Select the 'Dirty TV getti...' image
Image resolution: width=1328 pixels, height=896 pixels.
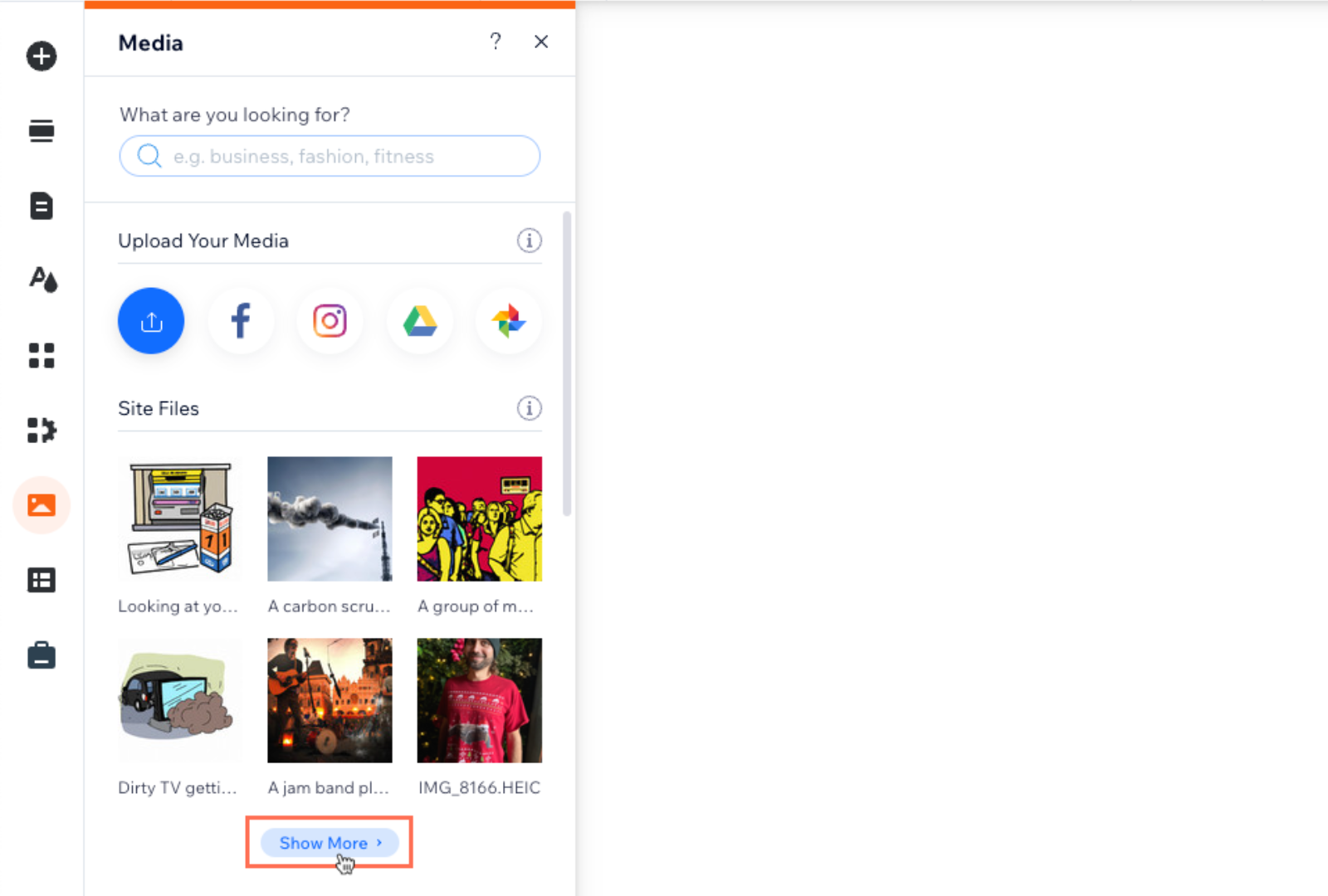180,700
